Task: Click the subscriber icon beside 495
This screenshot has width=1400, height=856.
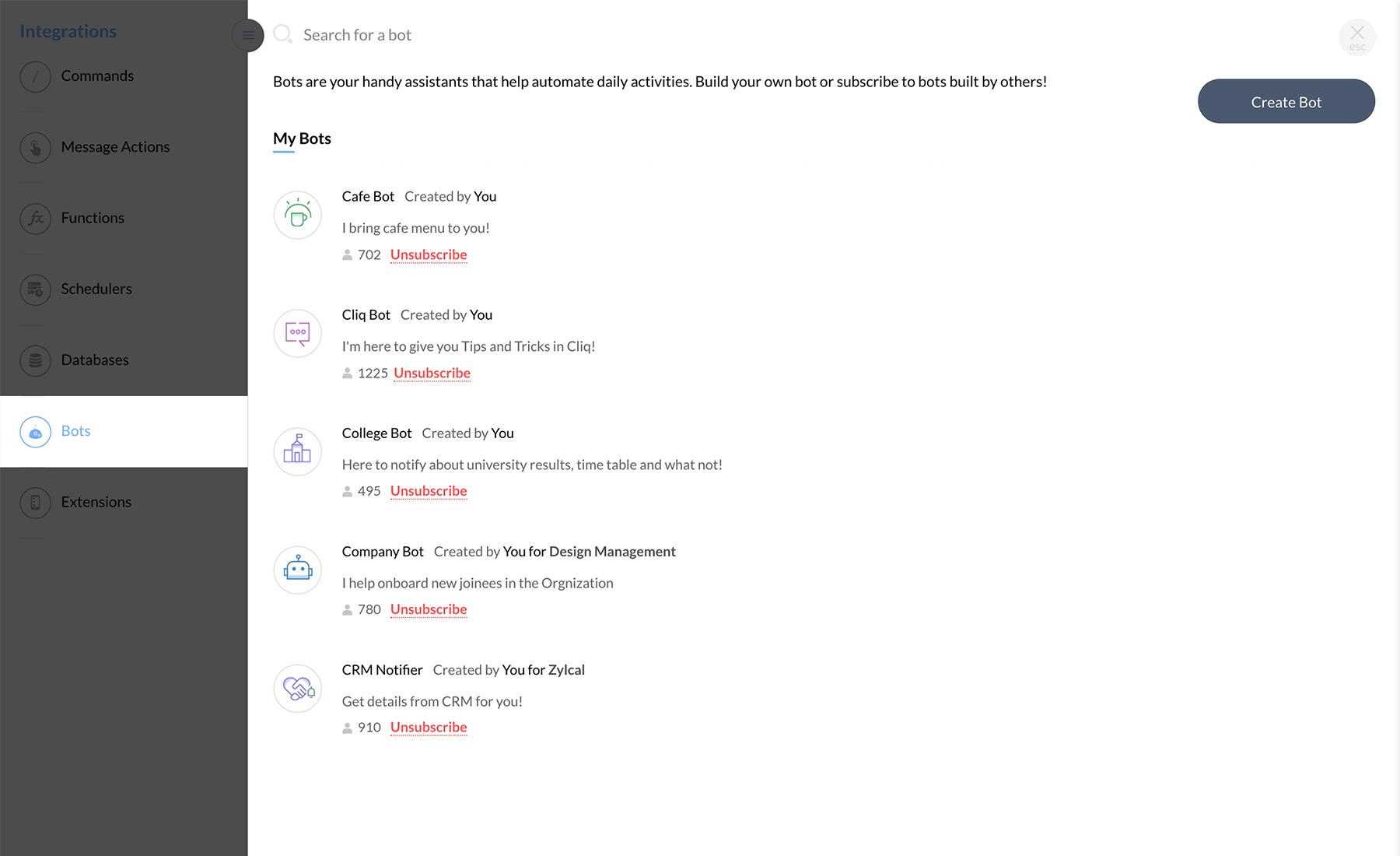Action: [x=347, y=492]
